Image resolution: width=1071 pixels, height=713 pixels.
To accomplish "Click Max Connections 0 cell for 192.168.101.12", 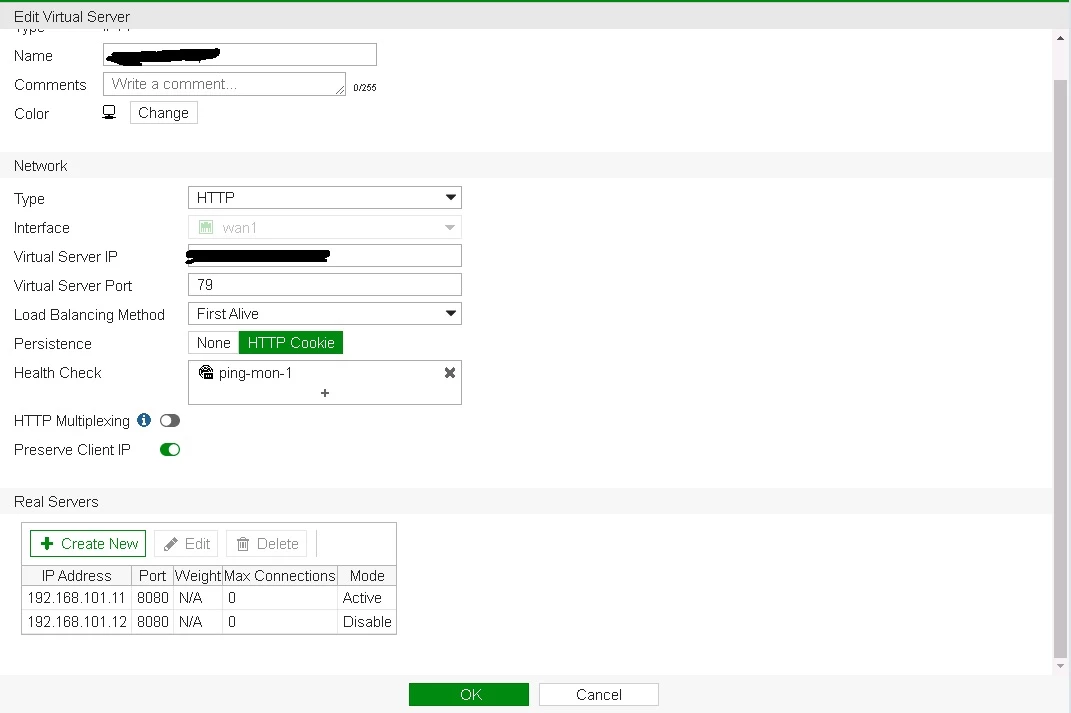I will tap(280, 621).
